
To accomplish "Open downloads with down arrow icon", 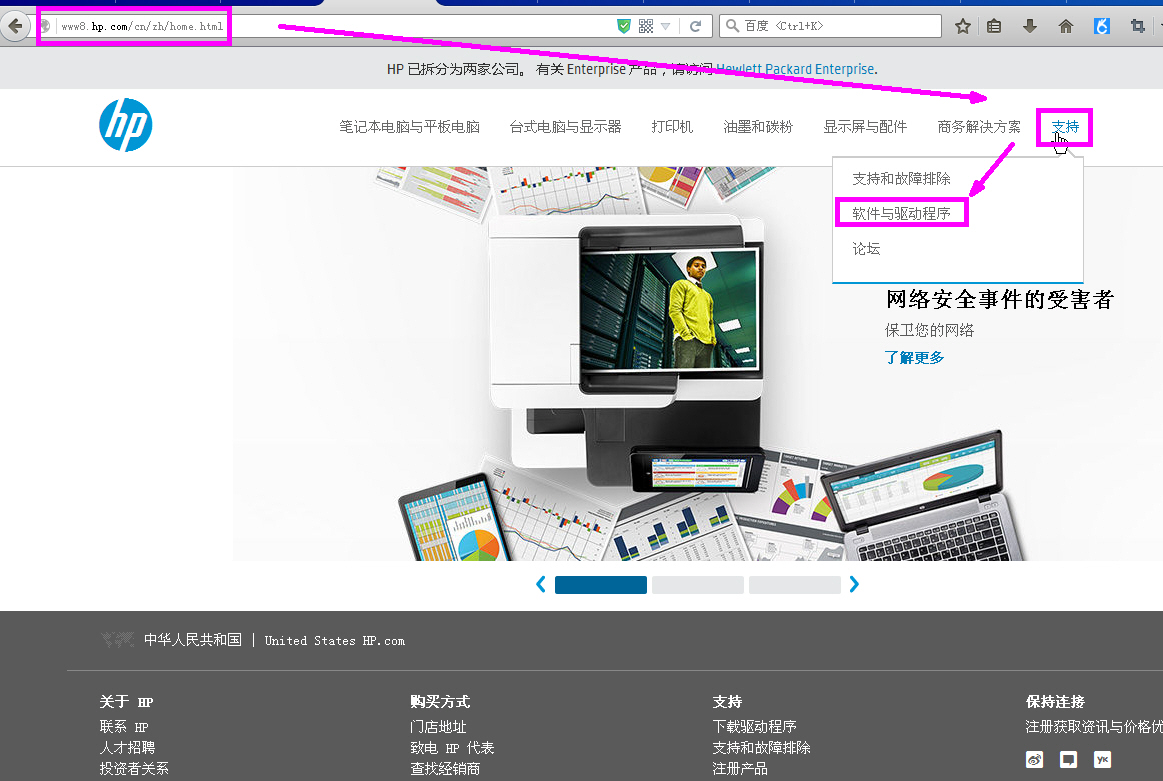I will tap(1029, 27).
